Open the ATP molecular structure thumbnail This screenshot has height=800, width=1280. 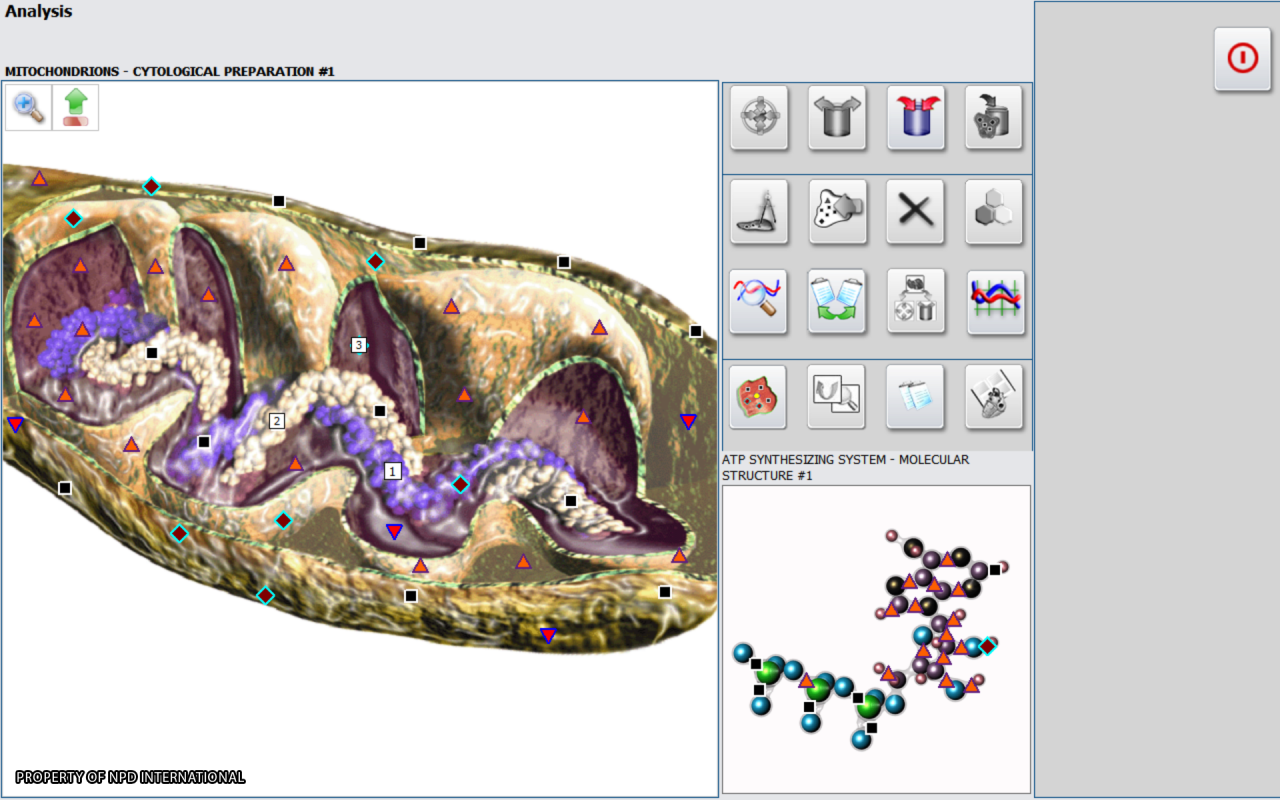pyautogui.click(x=876, y=639)
